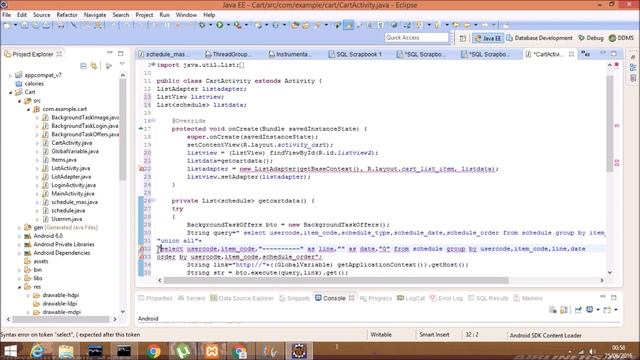The image size is (640, 360).
Task: Select GlobalVariable.java in Project Explorer
Action: tap(75, 151)
